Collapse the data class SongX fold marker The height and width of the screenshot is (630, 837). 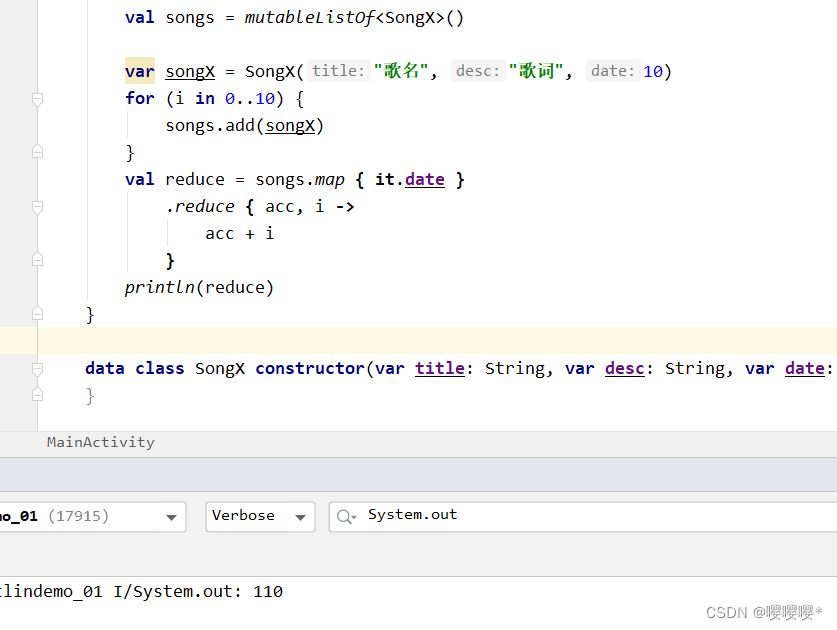point(37,368)
